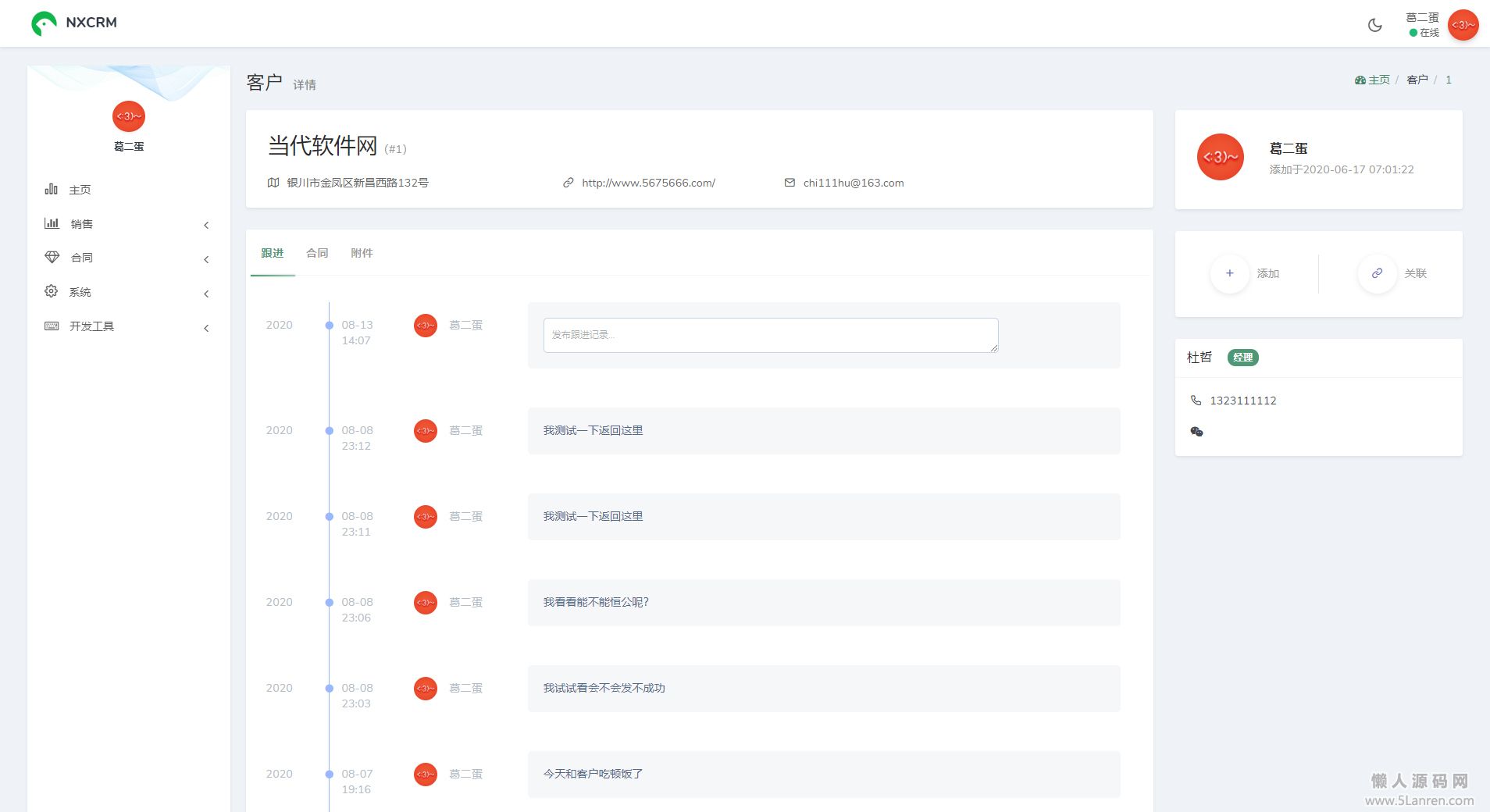This screenshot has height=812, width=1490.
Task: Click the WeChat icon under contact 杜哲
Action: pos(1196,432)
